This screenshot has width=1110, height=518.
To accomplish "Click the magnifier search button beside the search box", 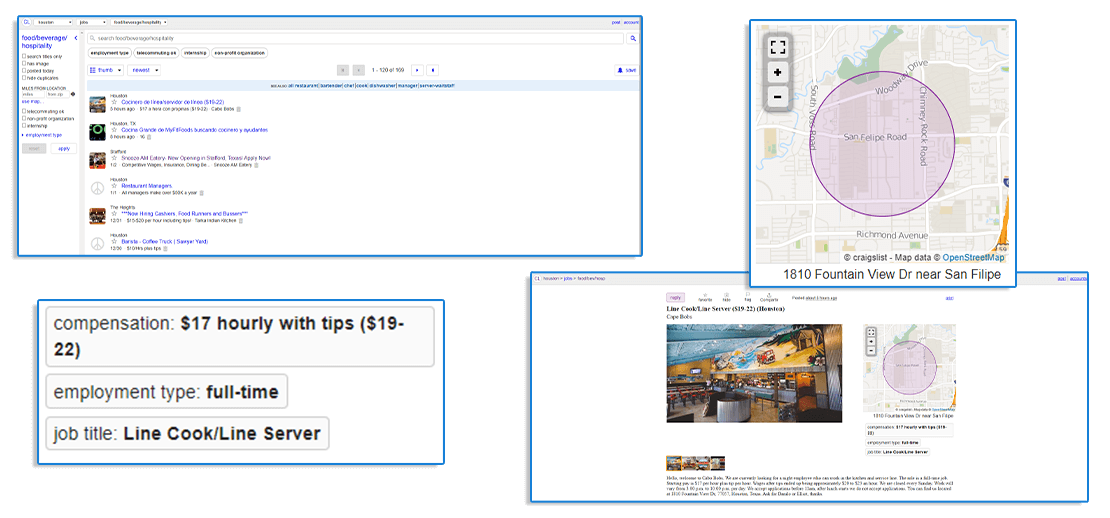I will pyautogui.click(x=633, y=38).
